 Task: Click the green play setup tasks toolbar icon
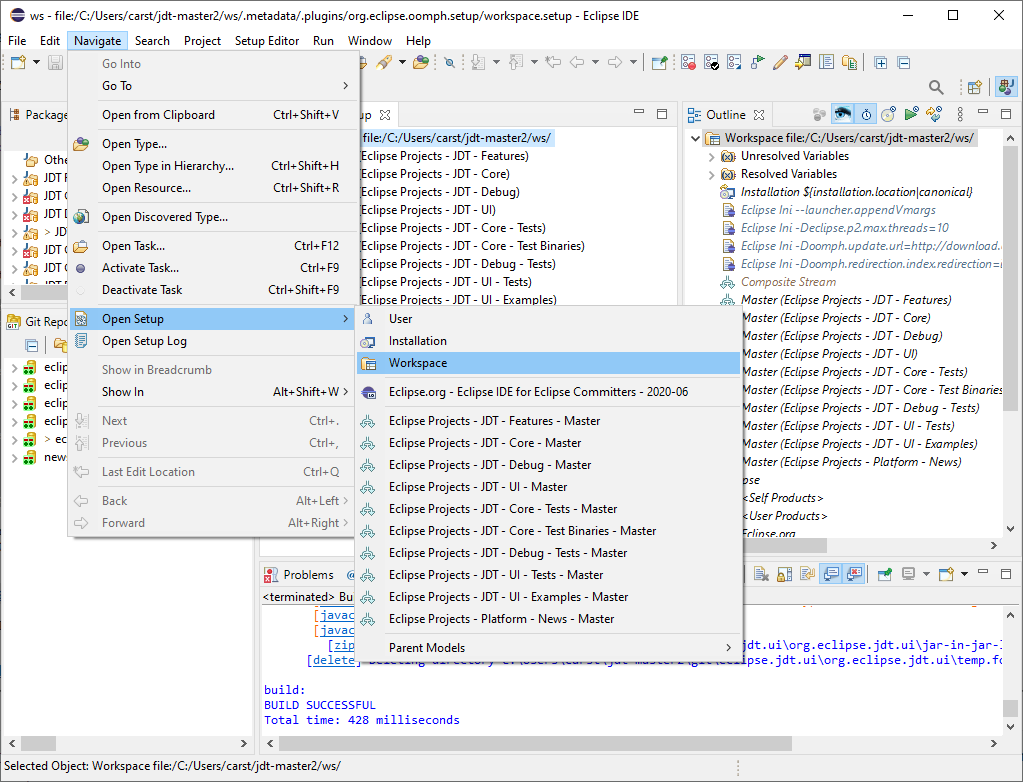[757, 63]
